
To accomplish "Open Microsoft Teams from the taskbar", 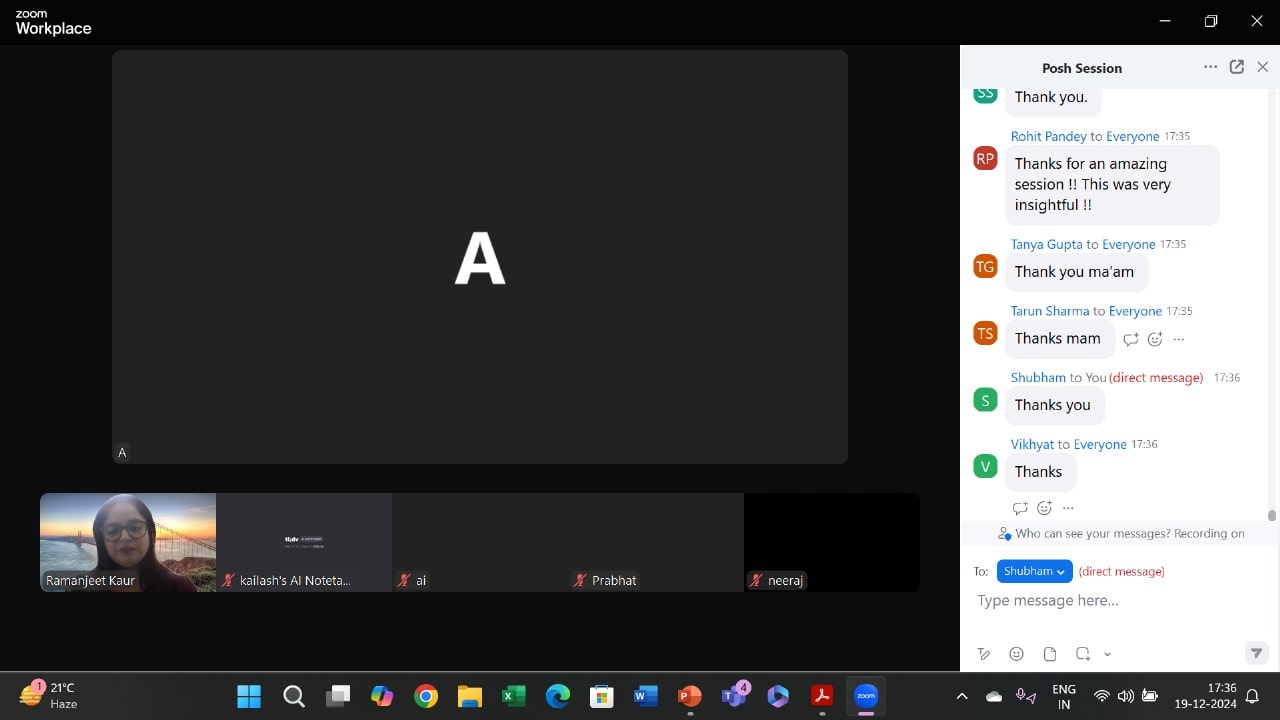I will point(734,696).
